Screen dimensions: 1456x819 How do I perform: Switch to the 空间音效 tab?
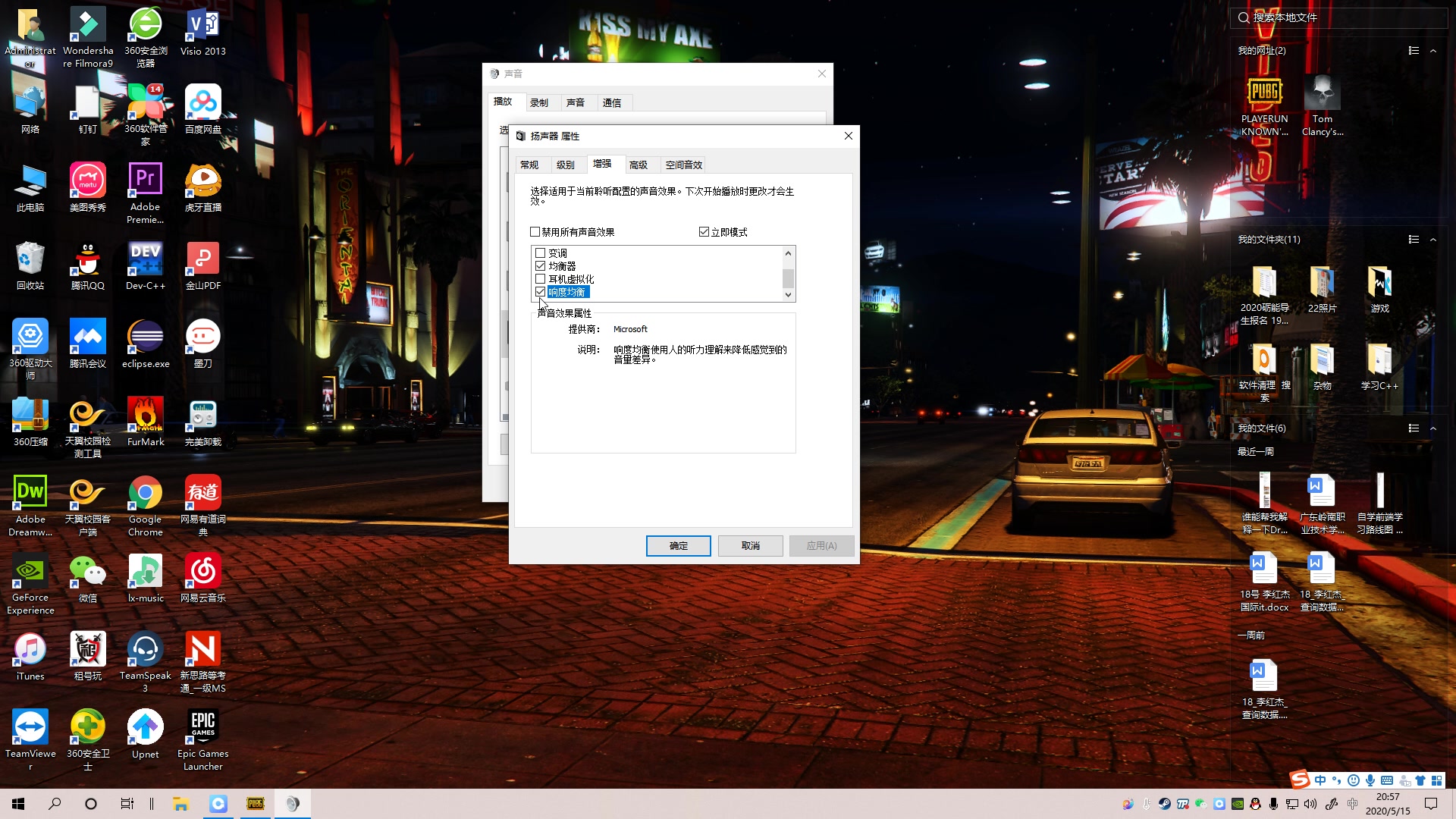pos(683,165)
